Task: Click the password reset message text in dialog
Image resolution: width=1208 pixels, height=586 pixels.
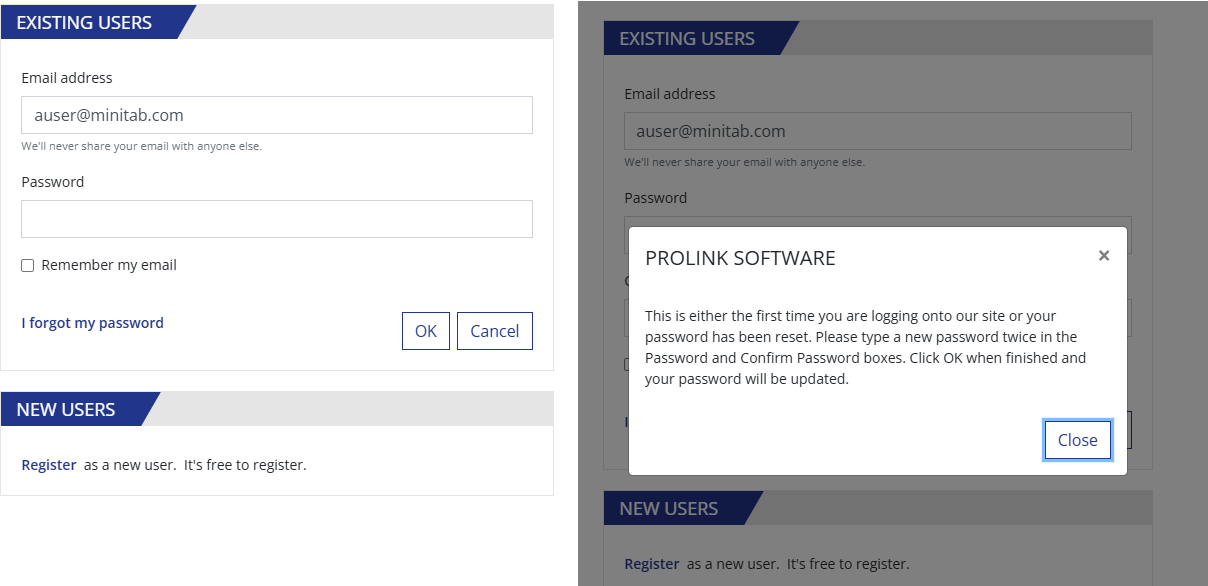Action: 866,347
